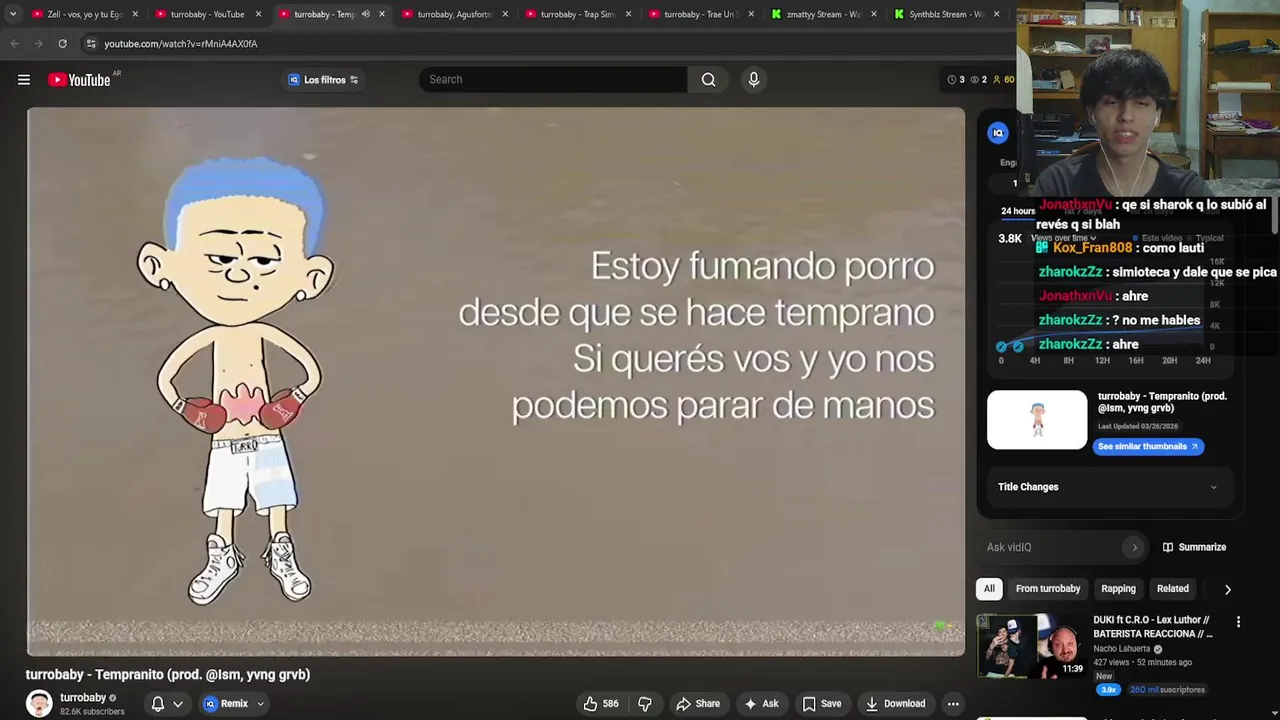Submit Ask vidIQ arrow button
Screen dimensions: 1280x720
pos(1134,547)
